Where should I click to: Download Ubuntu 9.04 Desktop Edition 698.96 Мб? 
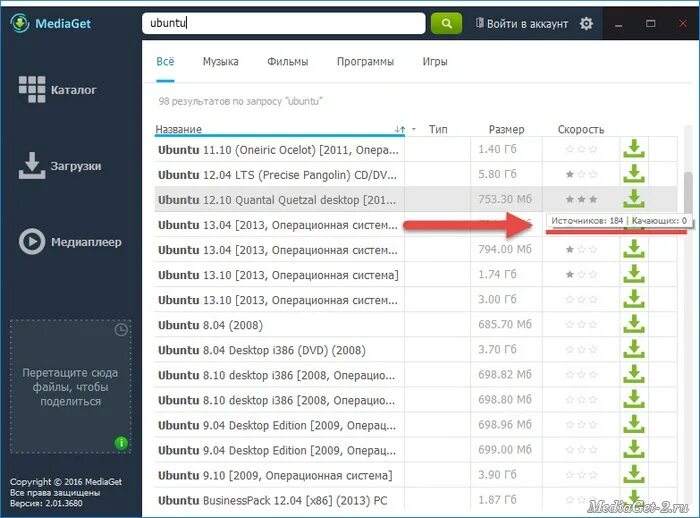pos(634,424)
